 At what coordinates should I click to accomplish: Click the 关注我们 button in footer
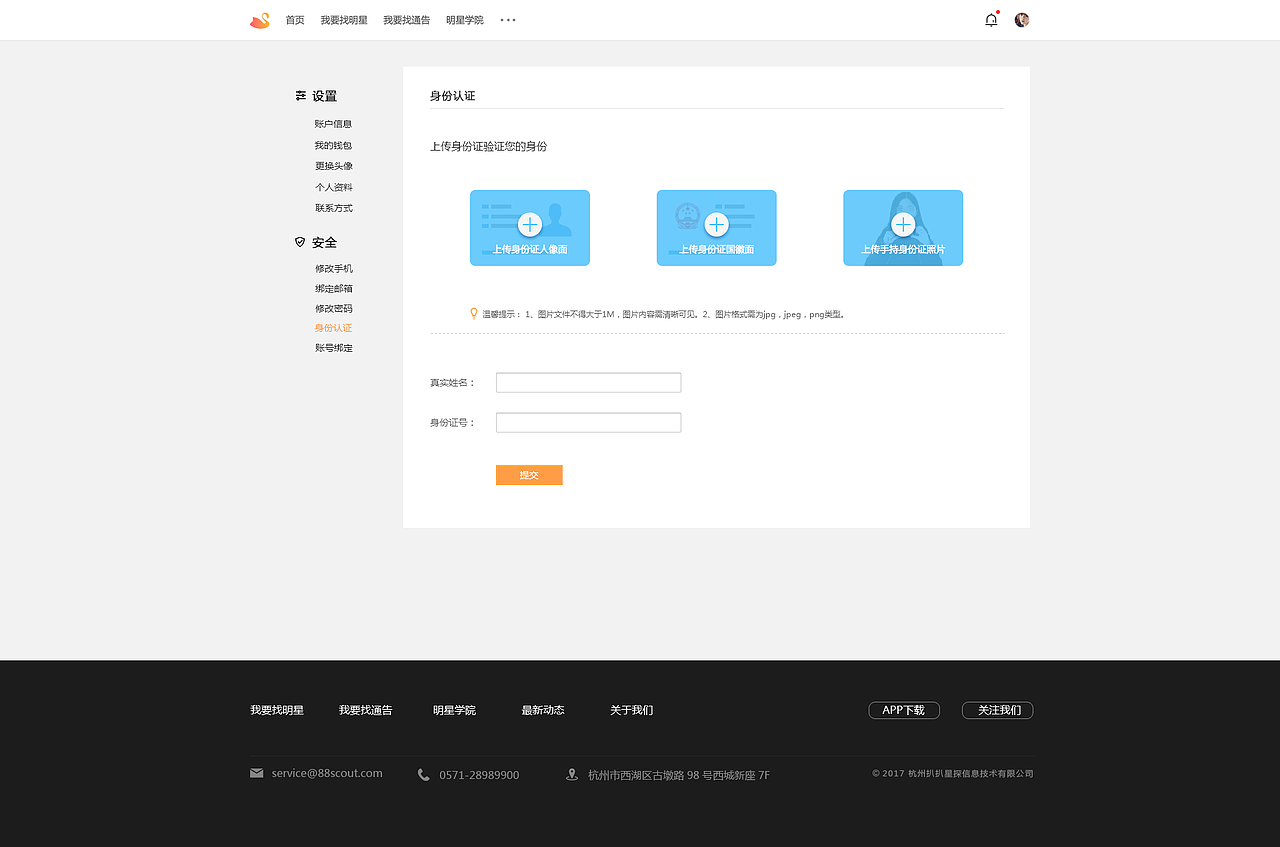(x=997, y=710)
